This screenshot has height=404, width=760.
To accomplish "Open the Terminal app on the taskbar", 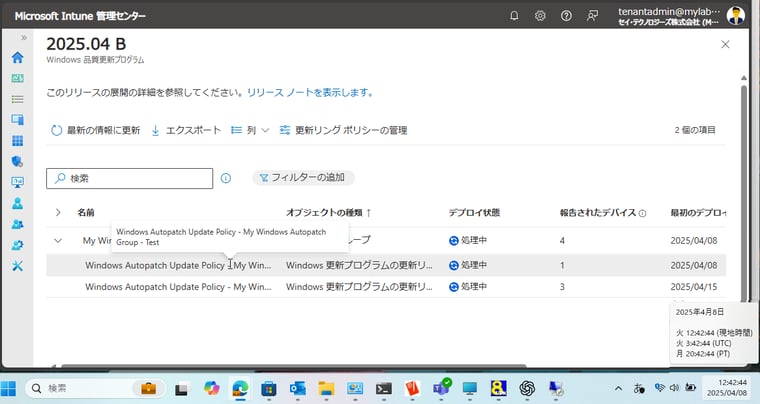I will 383,388.
